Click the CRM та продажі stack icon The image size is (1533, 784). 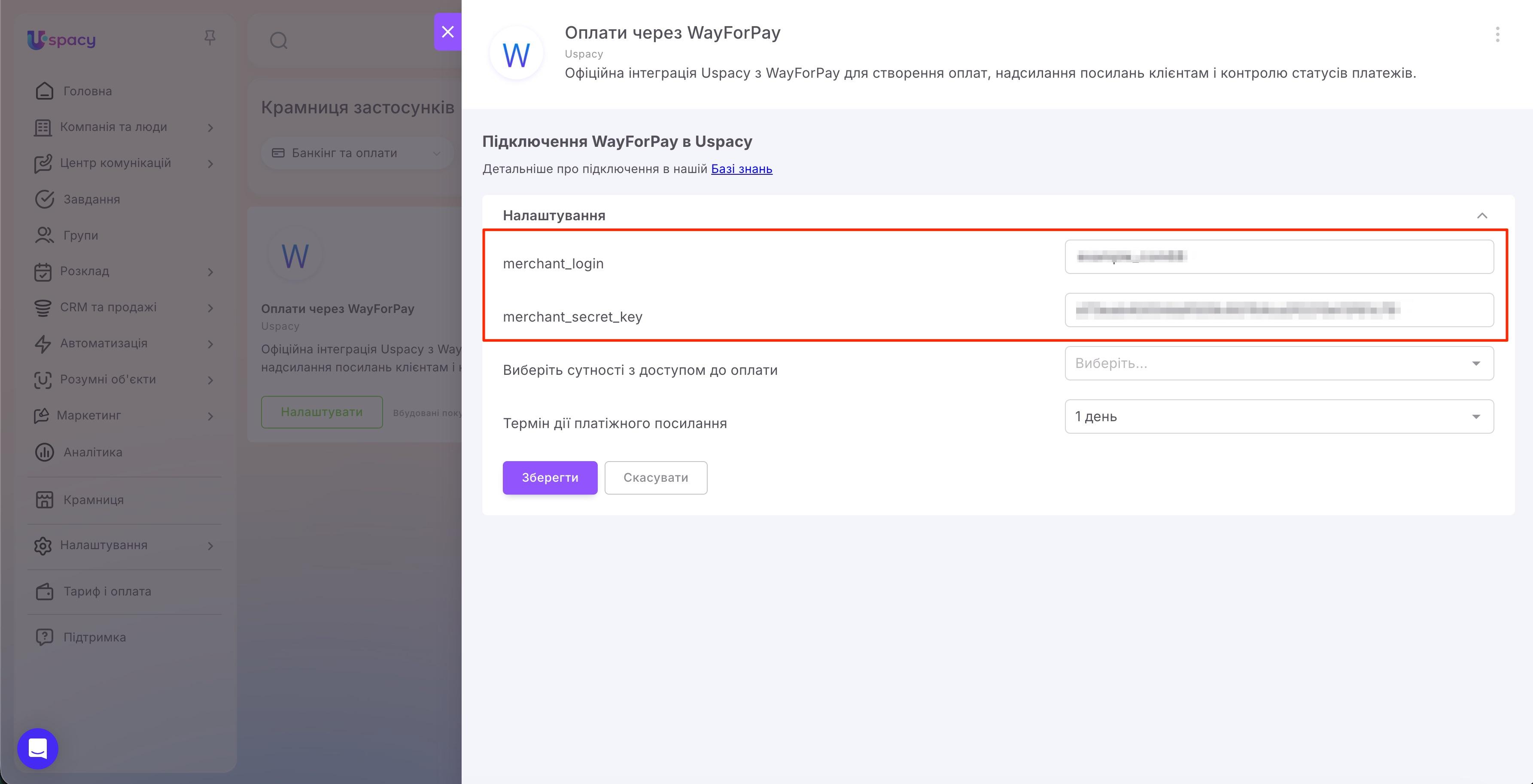[42, 307]
